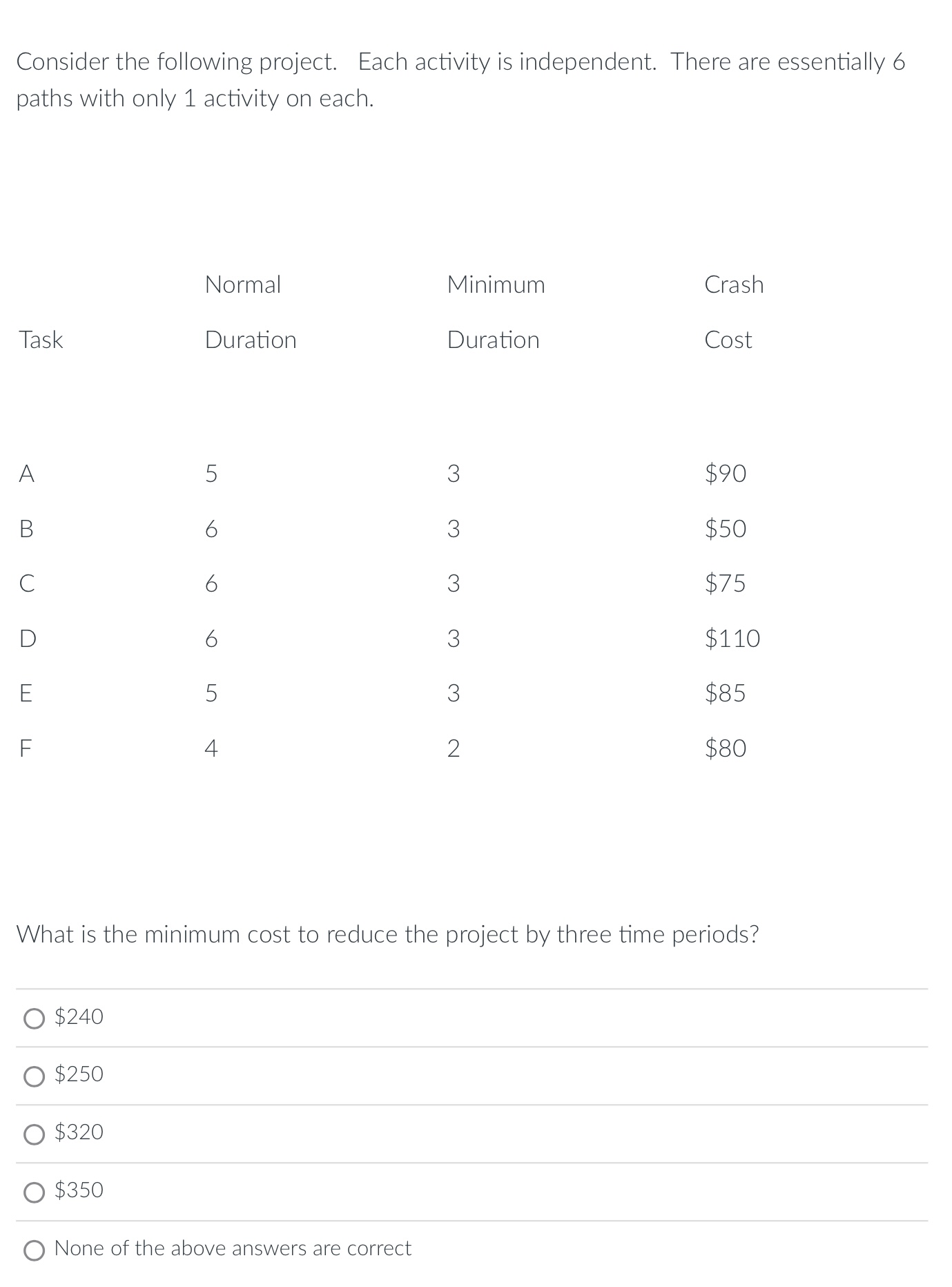This screenshot has height=1287, width=952.
Task: Click Task A's $90 crash cost
Action: click(725, 474)
